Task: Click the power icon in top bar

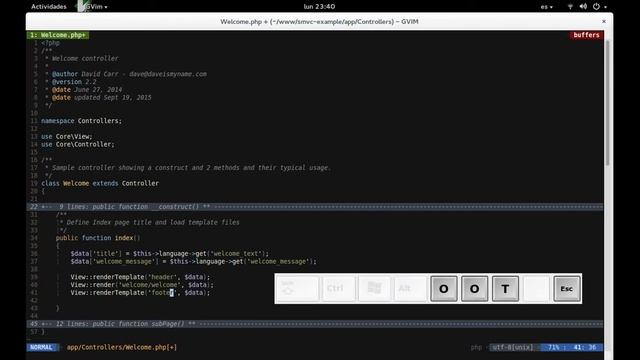Action: (596, 7)
